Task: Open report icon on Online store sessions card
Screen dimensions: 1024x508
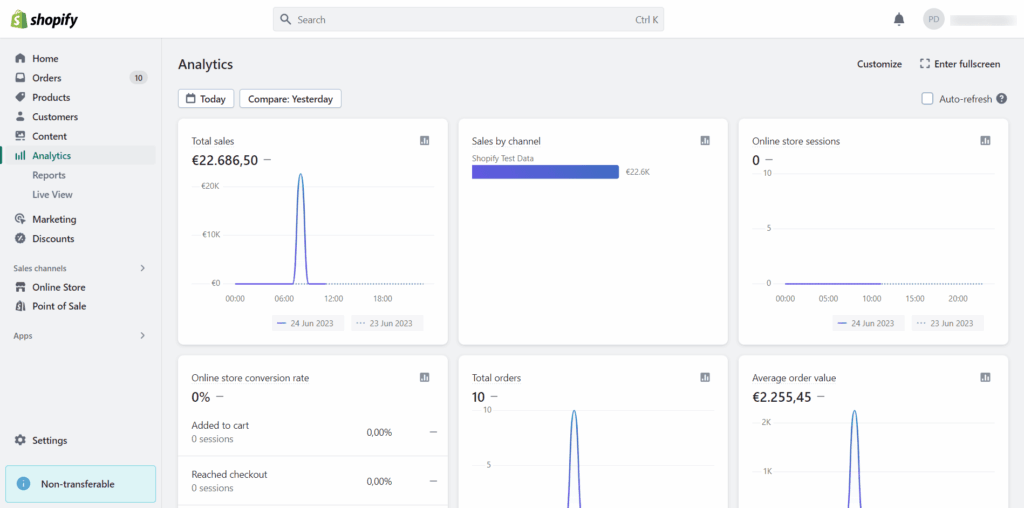Action: point(985,140)
